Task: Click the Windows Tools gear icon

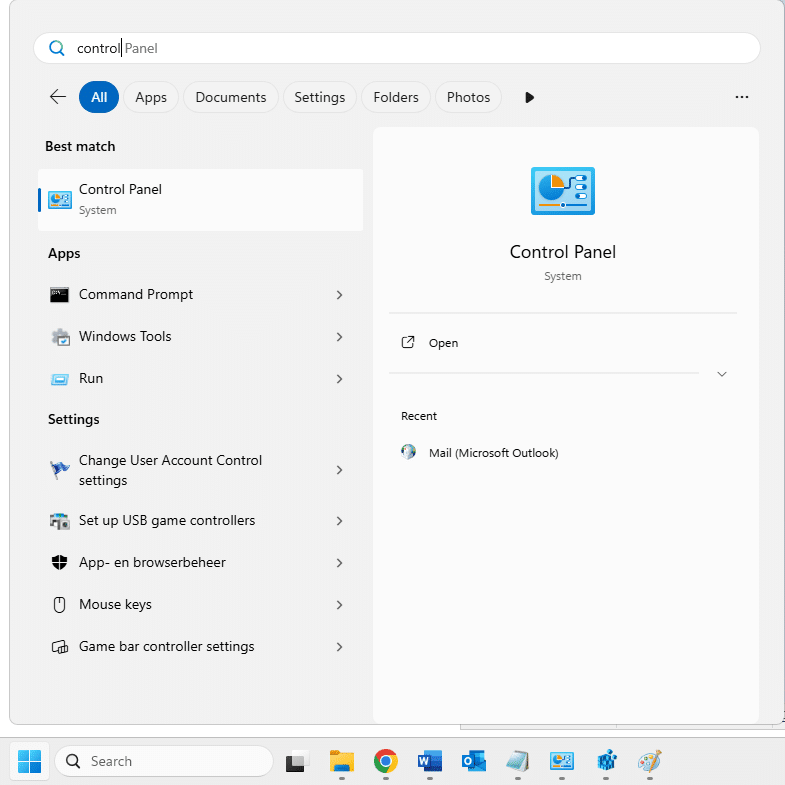Action: point(61,337)
